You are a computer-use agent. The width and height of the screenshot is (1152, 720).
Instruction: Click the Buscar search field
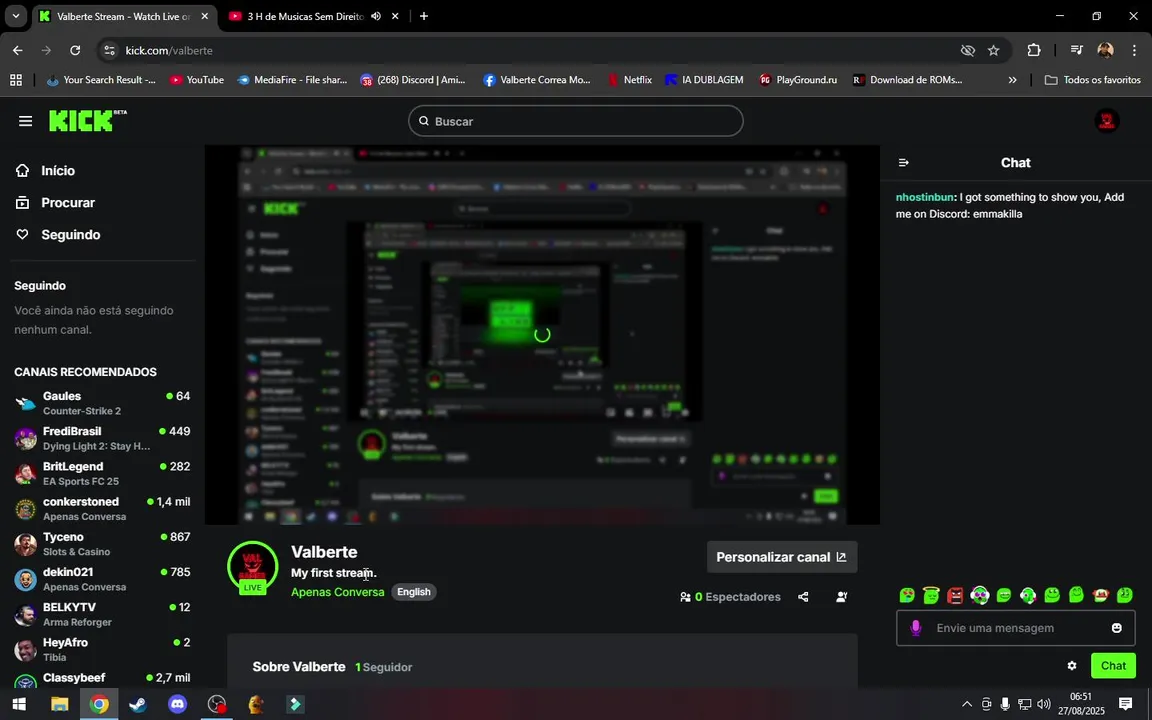tap(576, 121)
